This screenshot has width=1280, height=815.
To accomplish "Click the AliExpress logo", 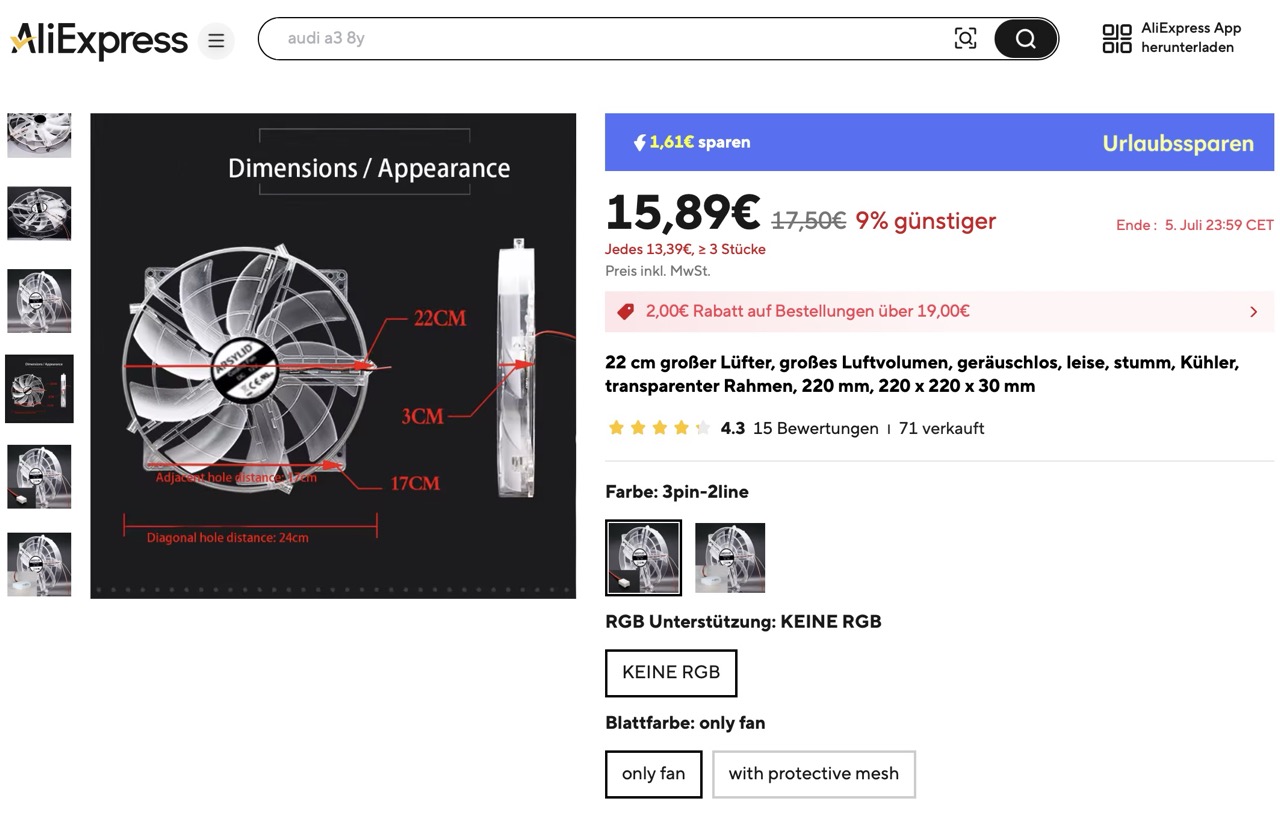I will [99, 40].
